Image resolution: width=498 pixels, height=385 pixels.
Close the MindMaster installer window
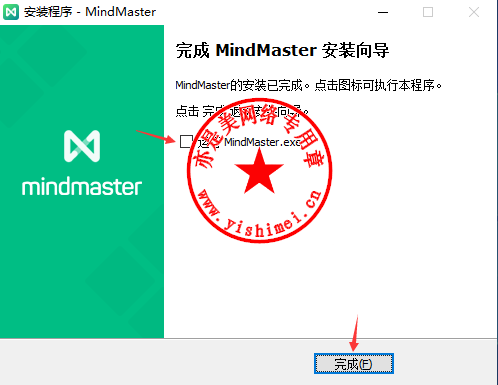tap(474, 12)
